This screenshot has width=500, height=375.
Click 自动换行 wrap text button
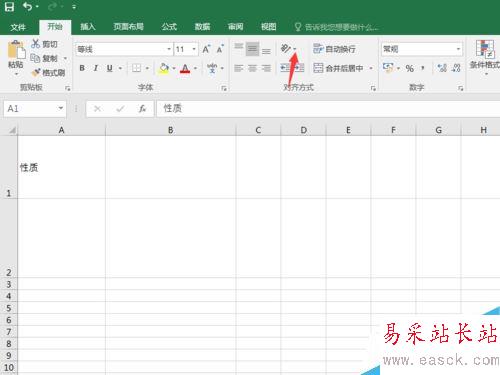(x=334, y=49)
